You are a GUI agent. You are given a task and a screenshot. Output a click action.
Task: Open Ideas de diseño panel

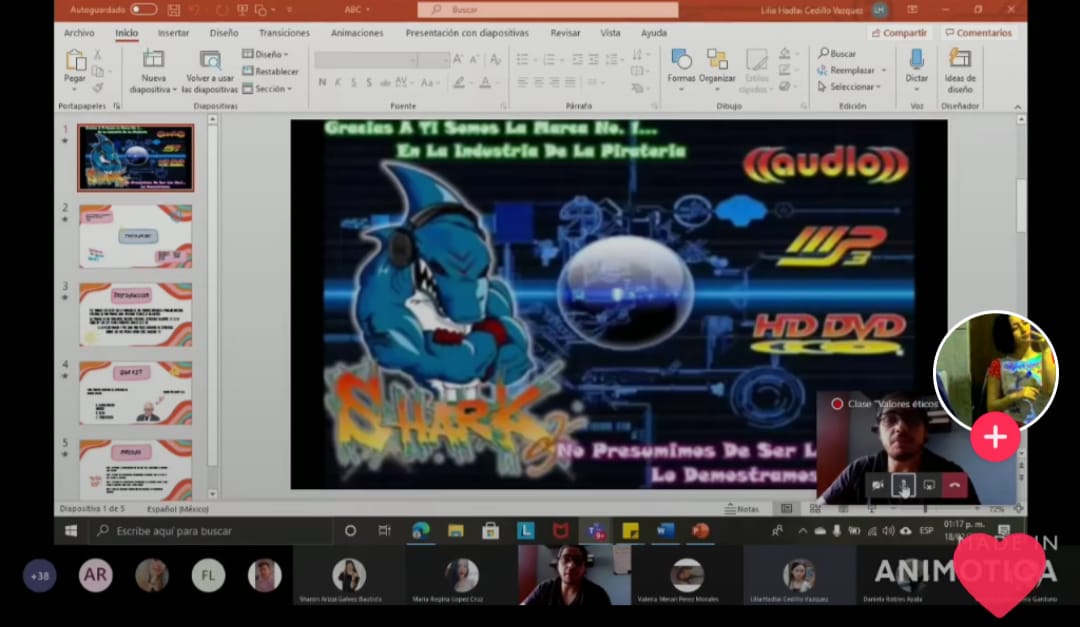[x=960, y=68]
